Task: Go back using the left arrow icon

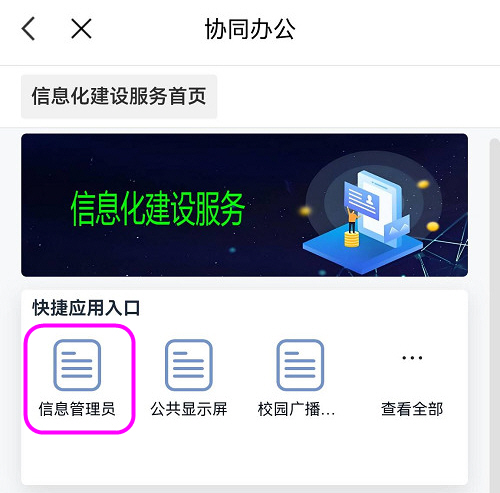Action: (x=28, y=29)
